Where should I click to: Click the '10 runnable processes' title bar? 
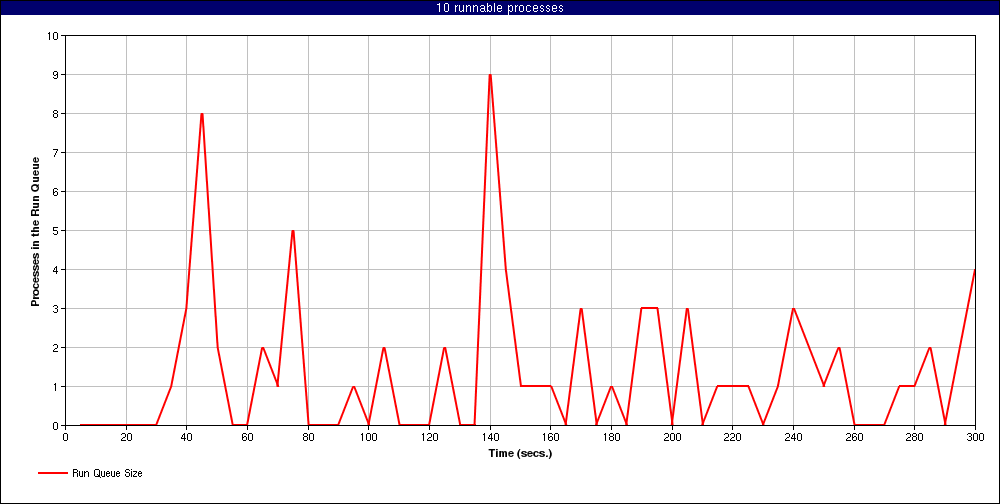pyautogui.click(x=500, y=8)
